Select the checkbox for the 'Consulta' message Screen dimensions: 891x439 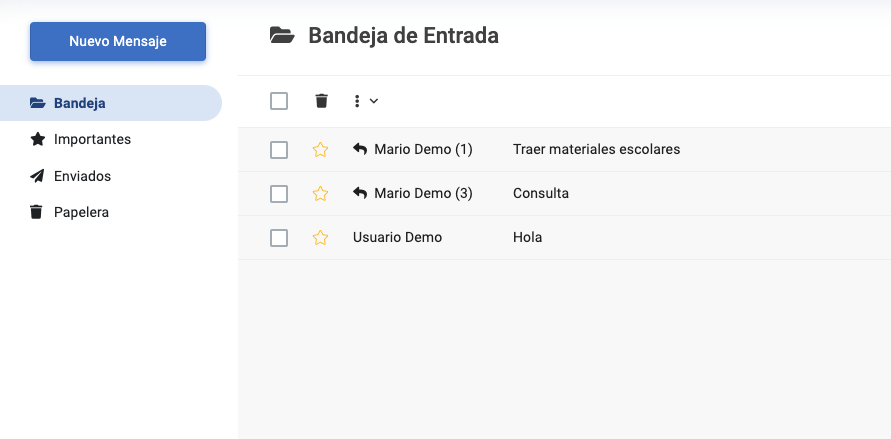pos(279,194)
